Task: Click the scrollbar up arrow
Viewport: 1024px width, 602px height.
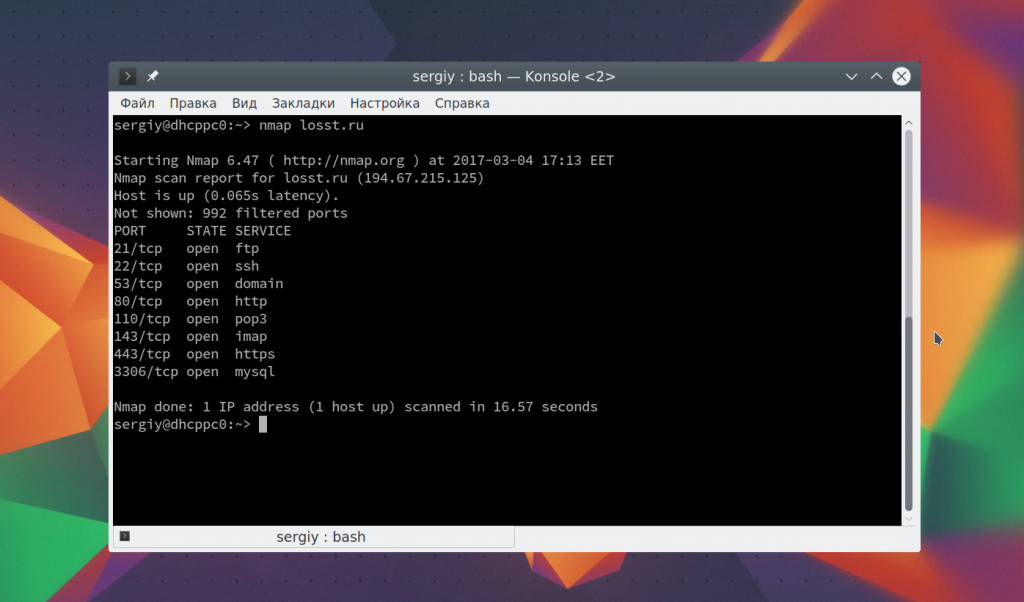Action: pos(909,122)
